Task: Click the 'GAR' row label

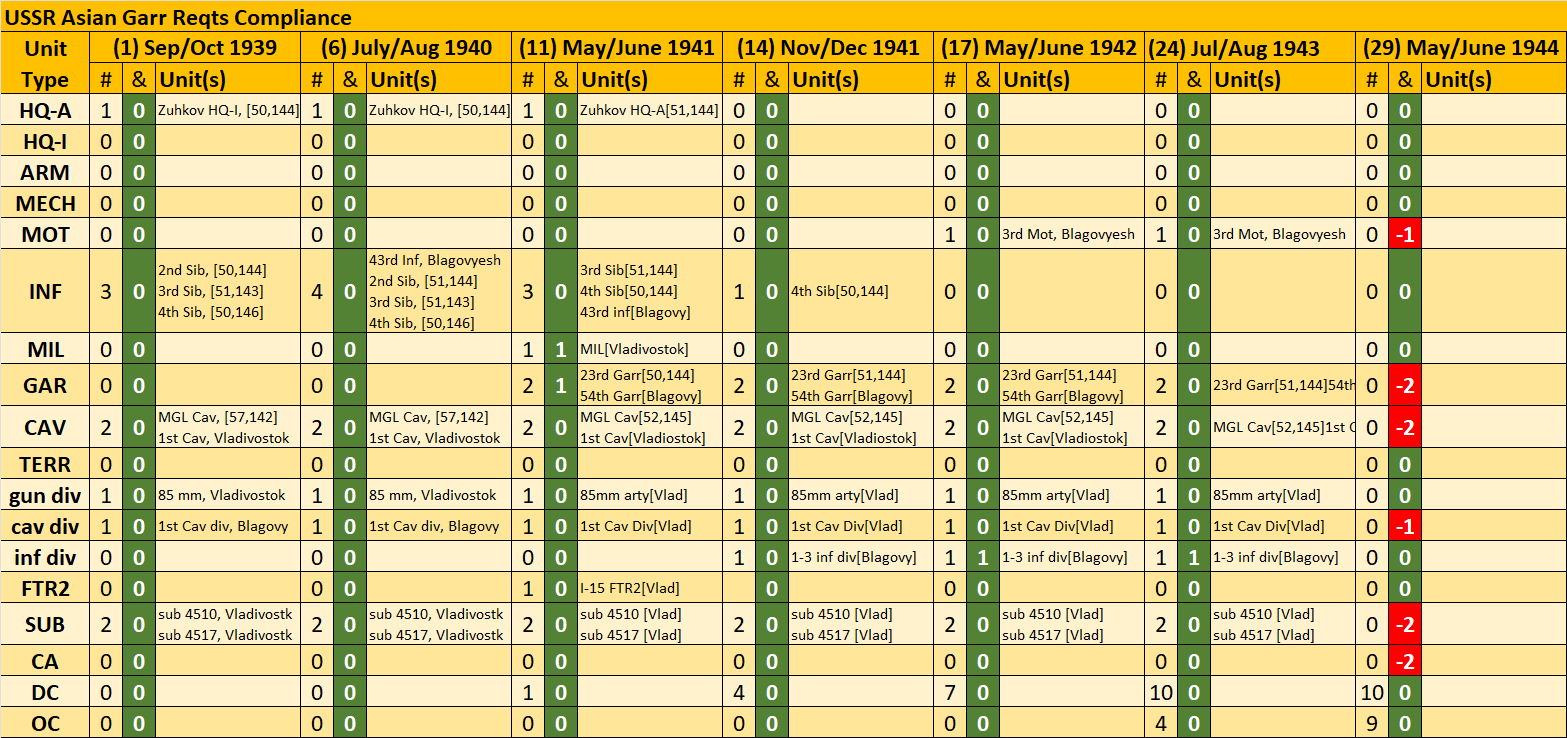Action: [46, 385]
